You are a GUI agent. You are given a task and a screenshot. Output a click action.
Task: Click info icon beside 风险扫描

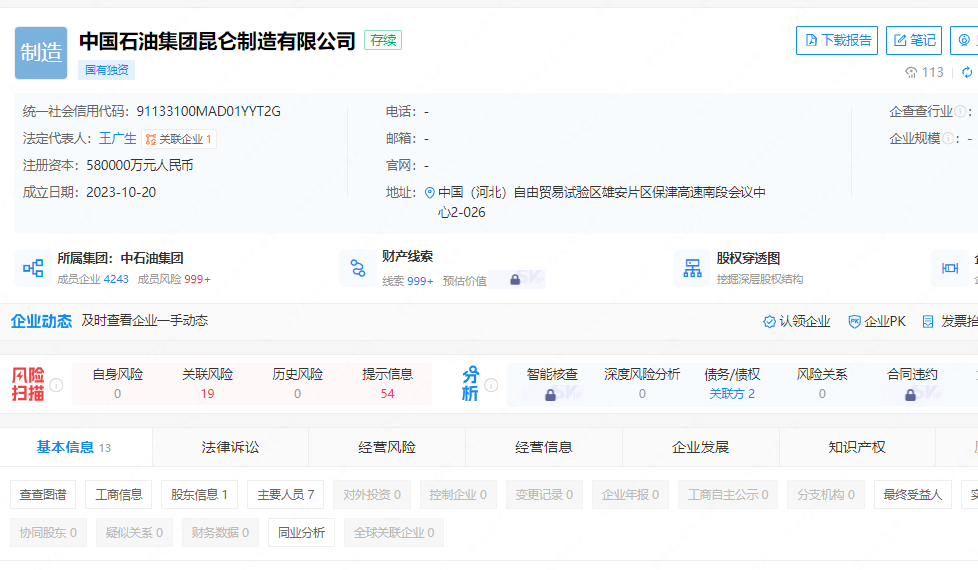(x=56, y=385)
